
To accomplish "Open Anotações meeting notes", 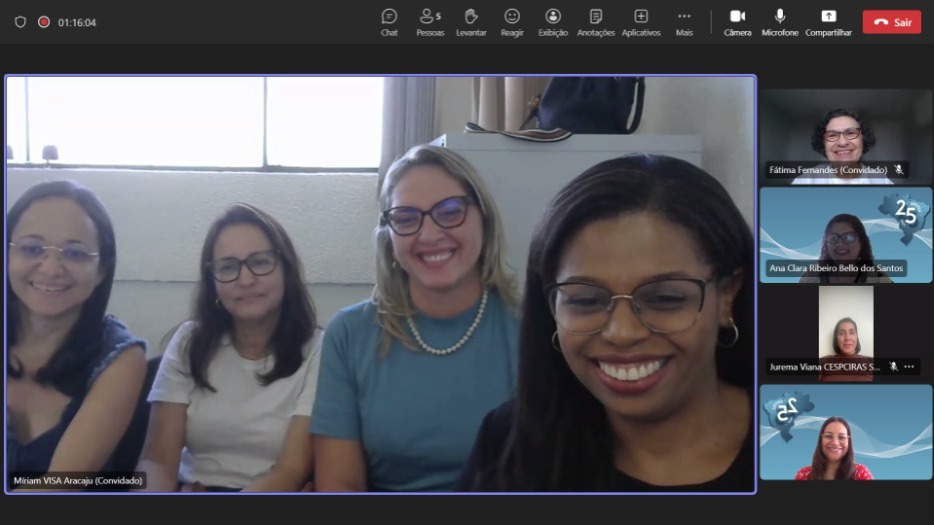I will point(596,23).
